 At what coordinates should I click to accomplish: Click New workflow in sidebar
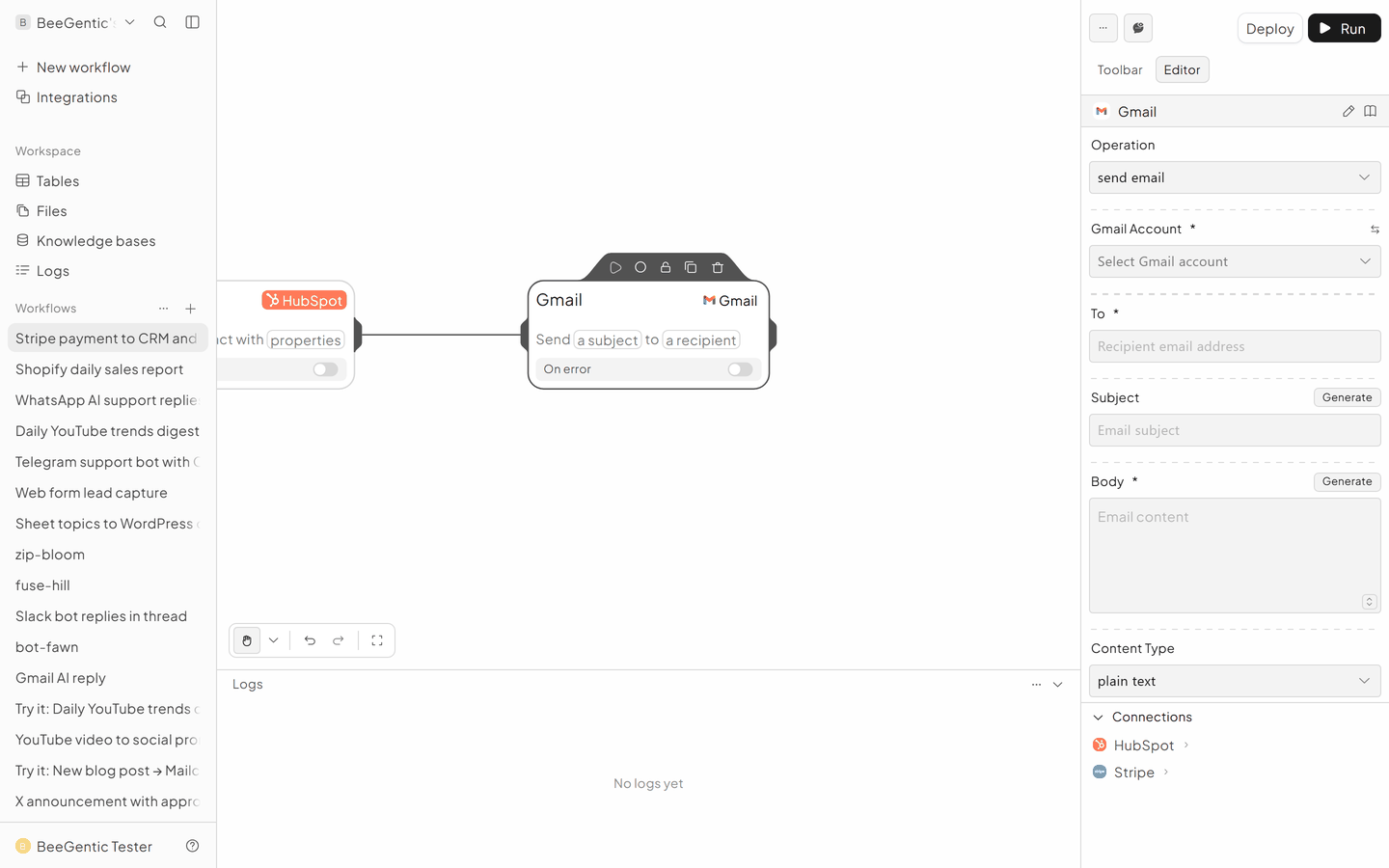(x=108, y=68)
